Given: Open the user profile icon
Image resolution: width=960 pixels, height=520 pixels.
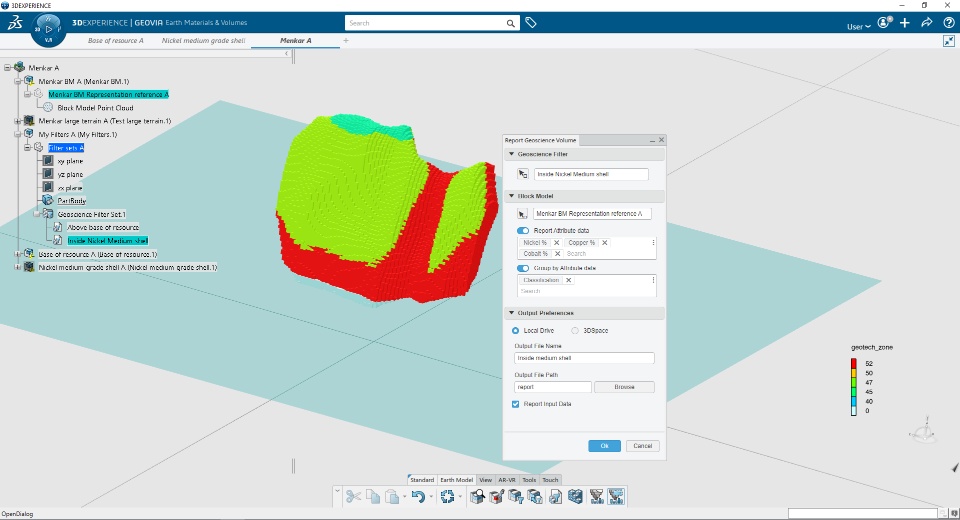Looking at the screenshot, I should [x=884, y=23].
